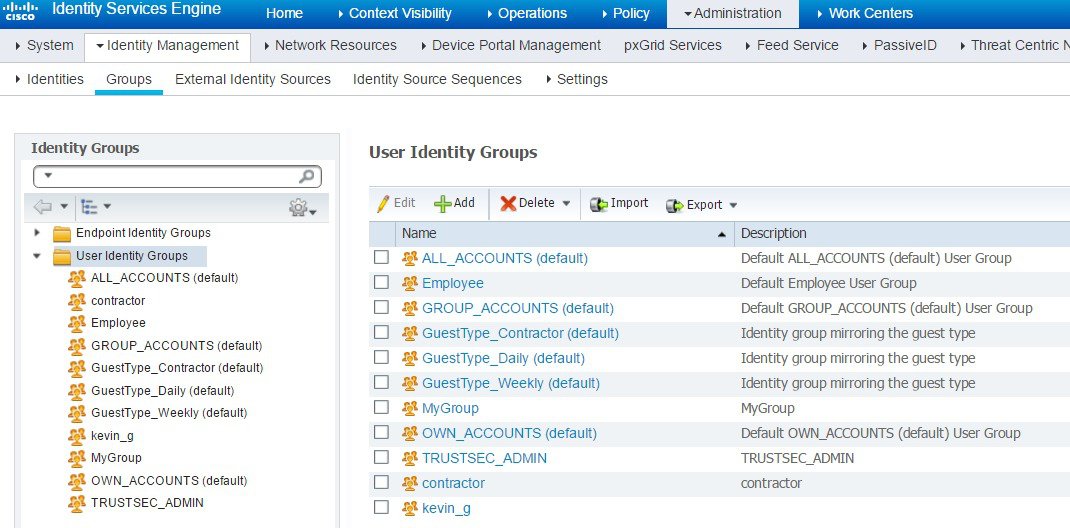
Task: Expand the Settings submenu
Action: point(577,79)
